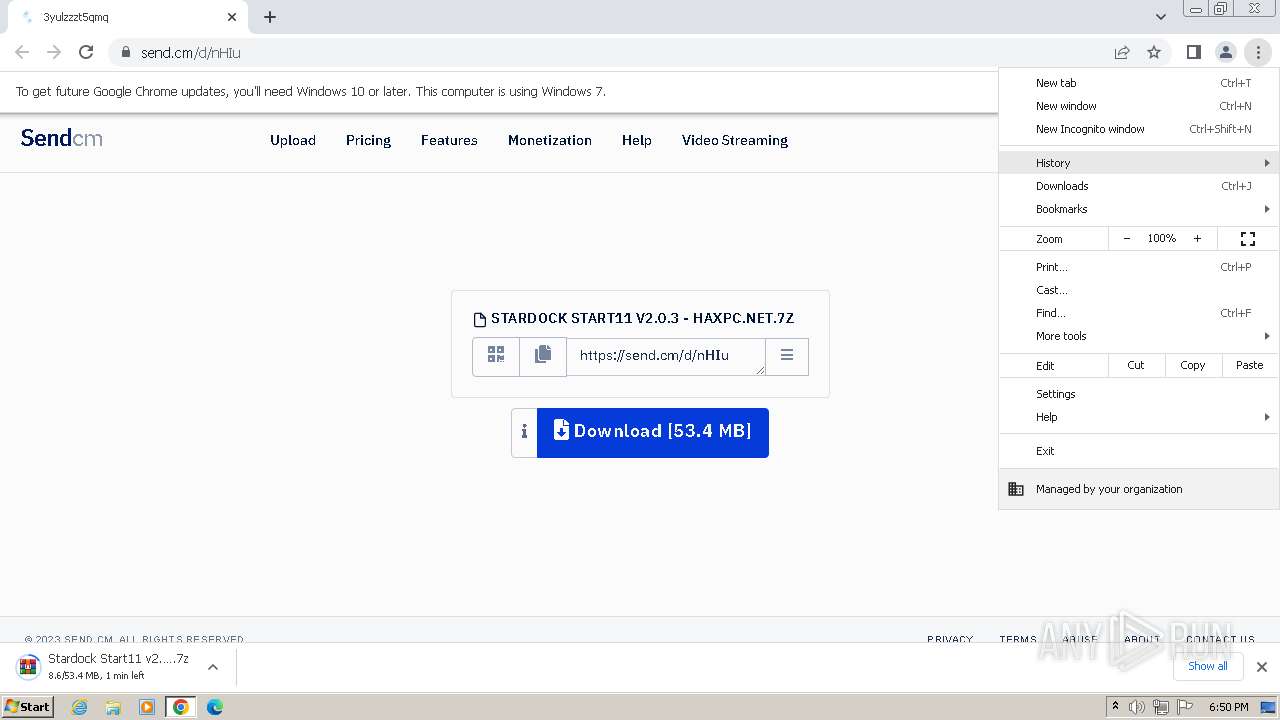
Task: Click the volume speaker tray icon
Action: click(x=1137, y=707)
